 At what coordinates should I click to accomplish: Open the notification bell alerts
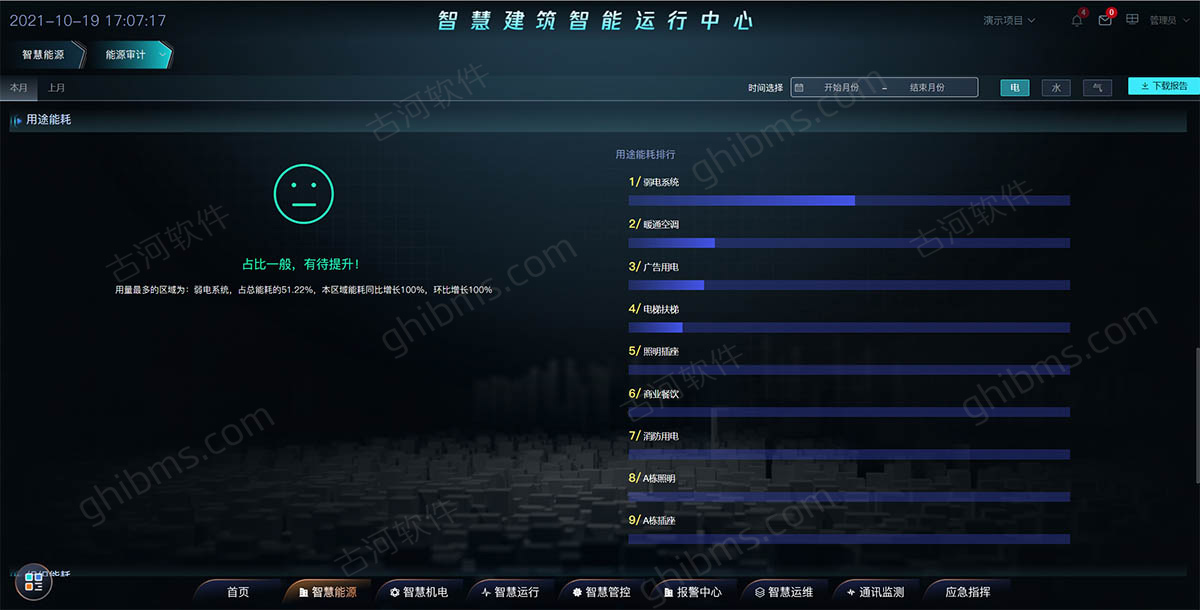point(1077,20)
